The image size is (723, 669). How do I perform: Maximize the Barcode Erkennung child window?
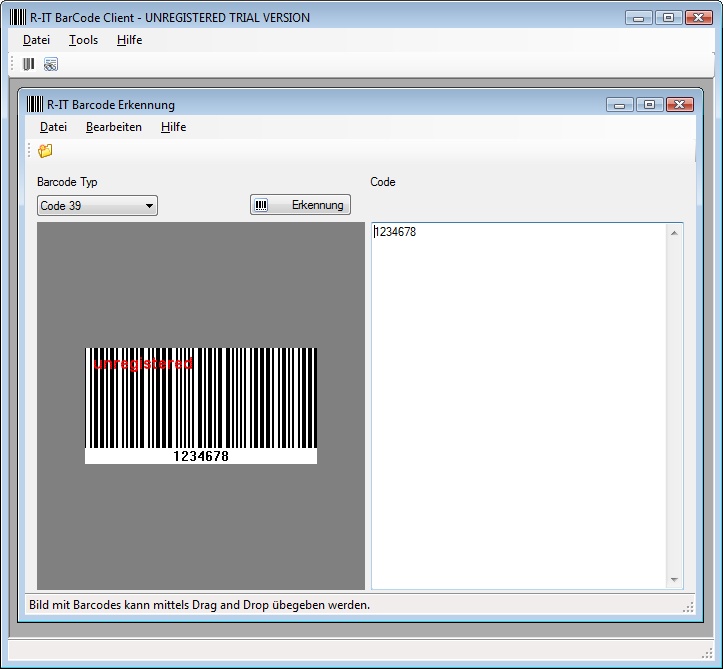pyautogui.click(x=649, y=105)
